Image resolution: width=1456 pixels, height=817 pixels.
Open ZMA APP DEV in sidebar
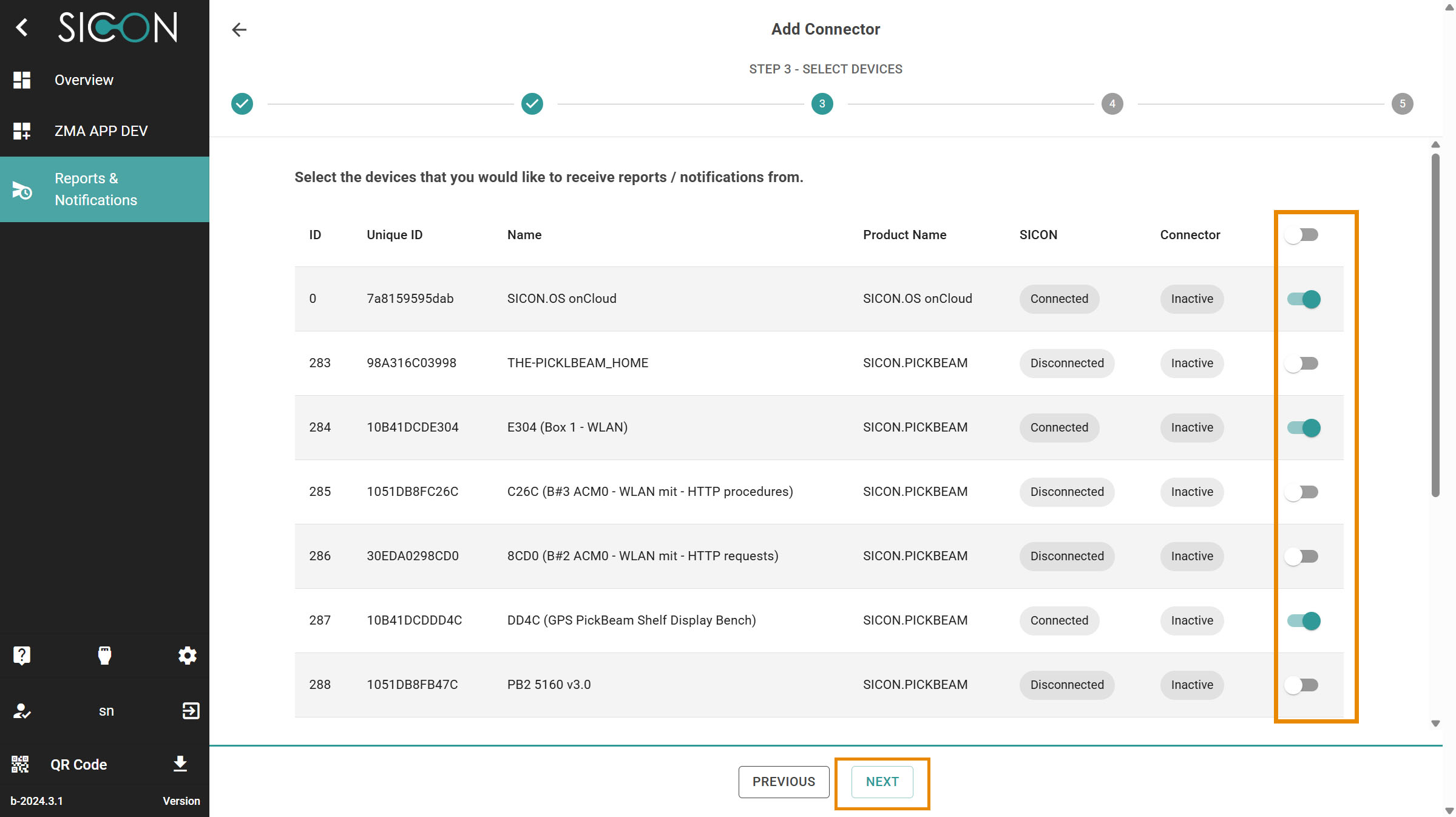(101, 131)
